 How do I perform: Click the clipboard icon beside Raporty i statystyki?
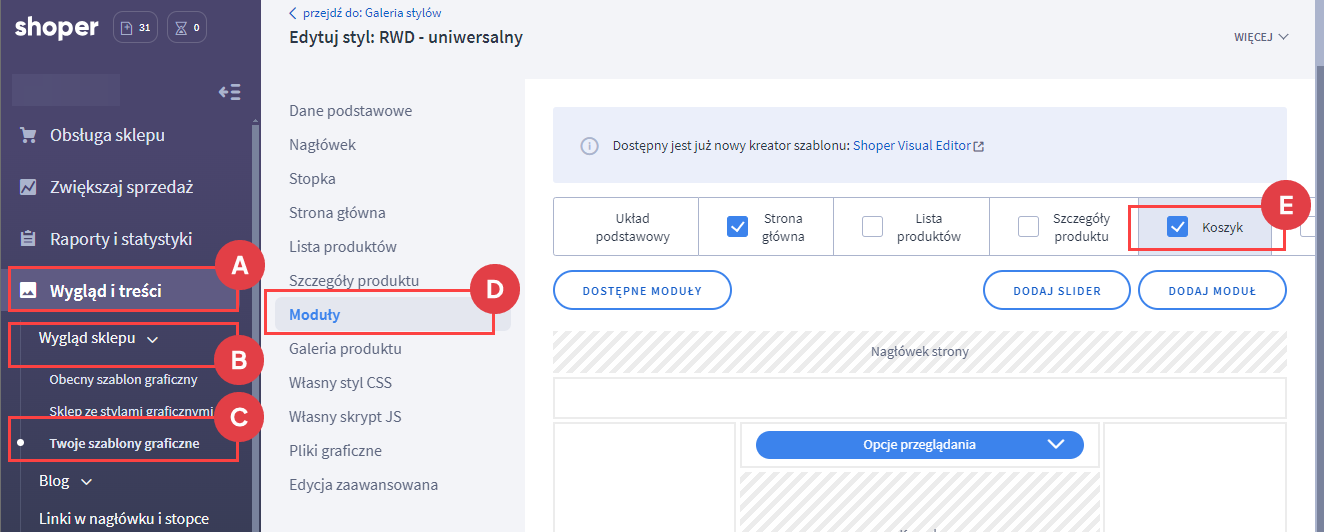[28, 239]
